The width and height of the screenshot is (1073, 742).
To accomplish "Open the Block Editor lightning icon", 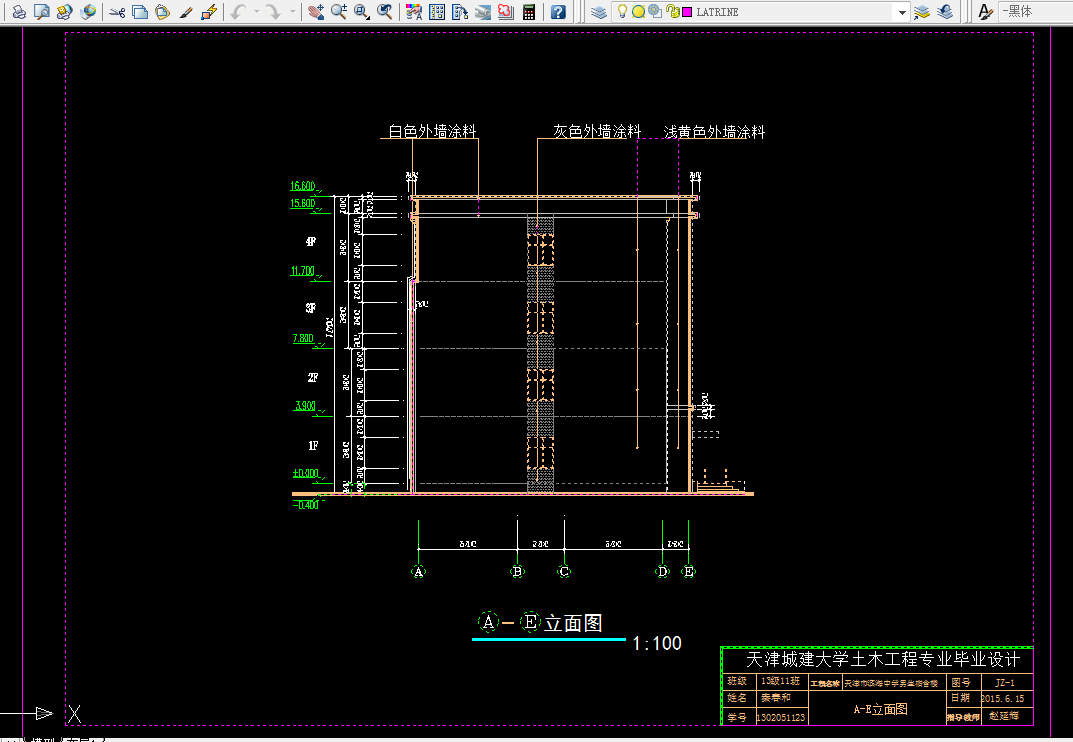I will (x=209, y=12).
